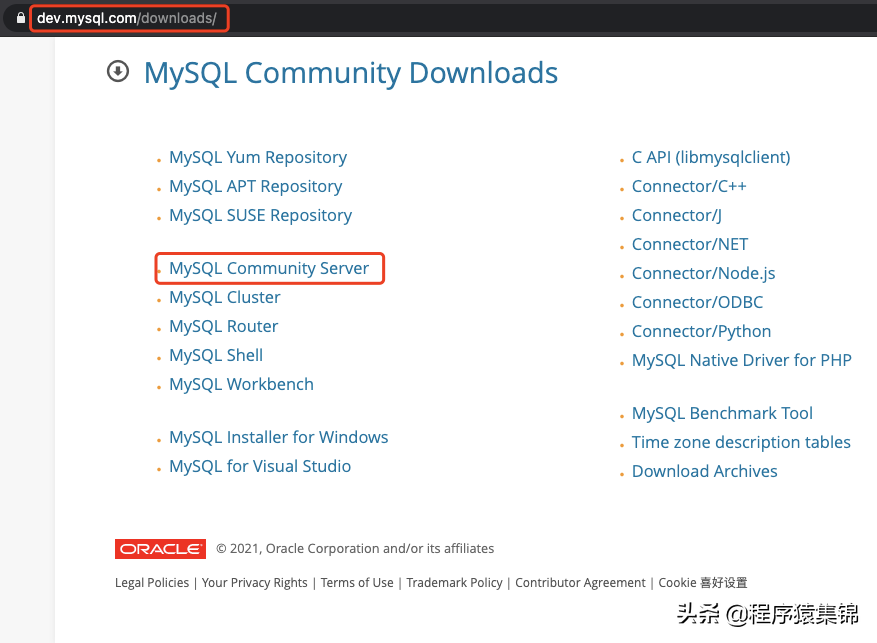Click the lock icon in address bar
Image resolution: width=877 pixels, height=643 pixels.
pos(21,18)
